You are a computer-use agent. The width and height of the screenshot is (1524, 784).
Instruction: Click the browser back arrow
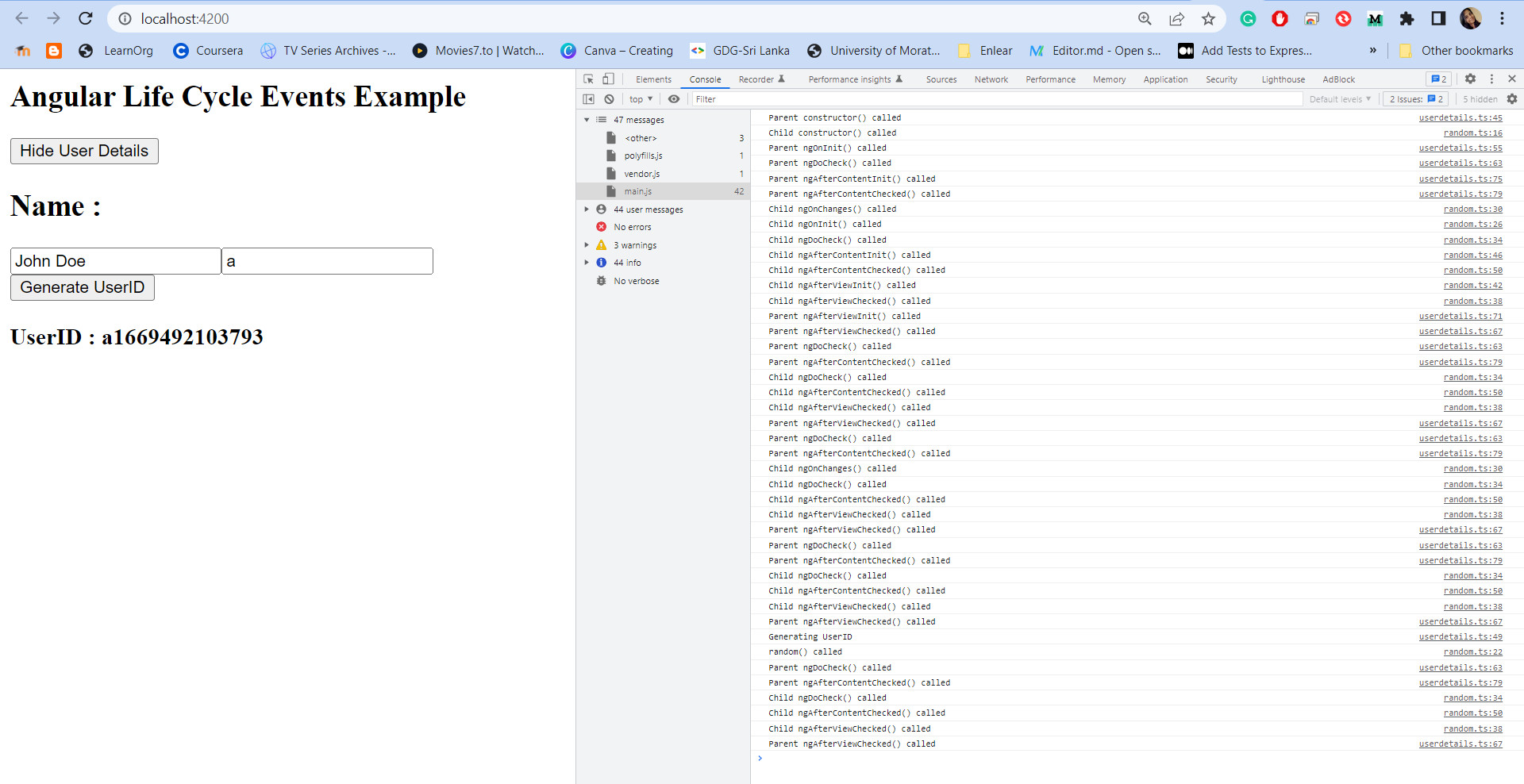(x=22, y=18)
